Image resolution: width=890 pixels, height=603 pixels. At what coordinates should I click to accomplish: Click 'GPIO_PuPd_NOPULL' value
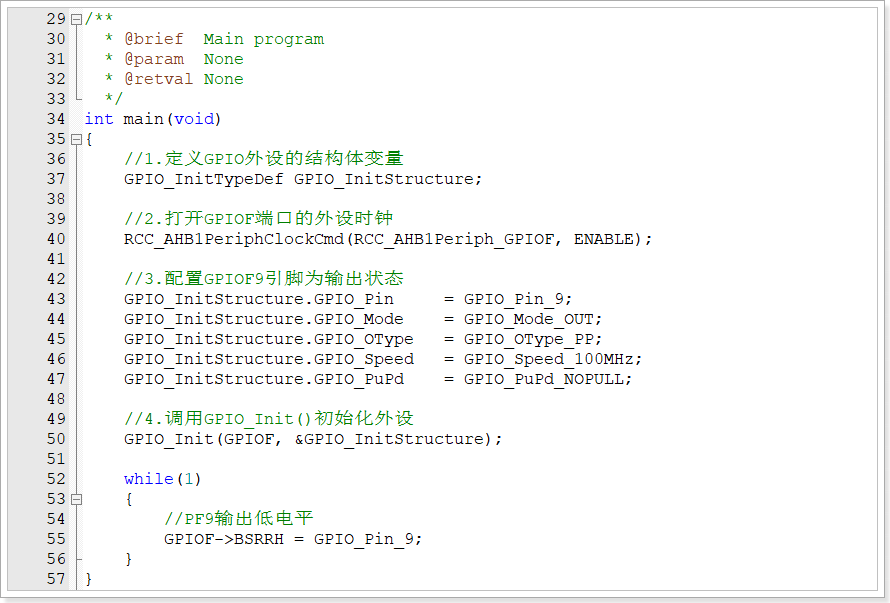click(544, 379)
